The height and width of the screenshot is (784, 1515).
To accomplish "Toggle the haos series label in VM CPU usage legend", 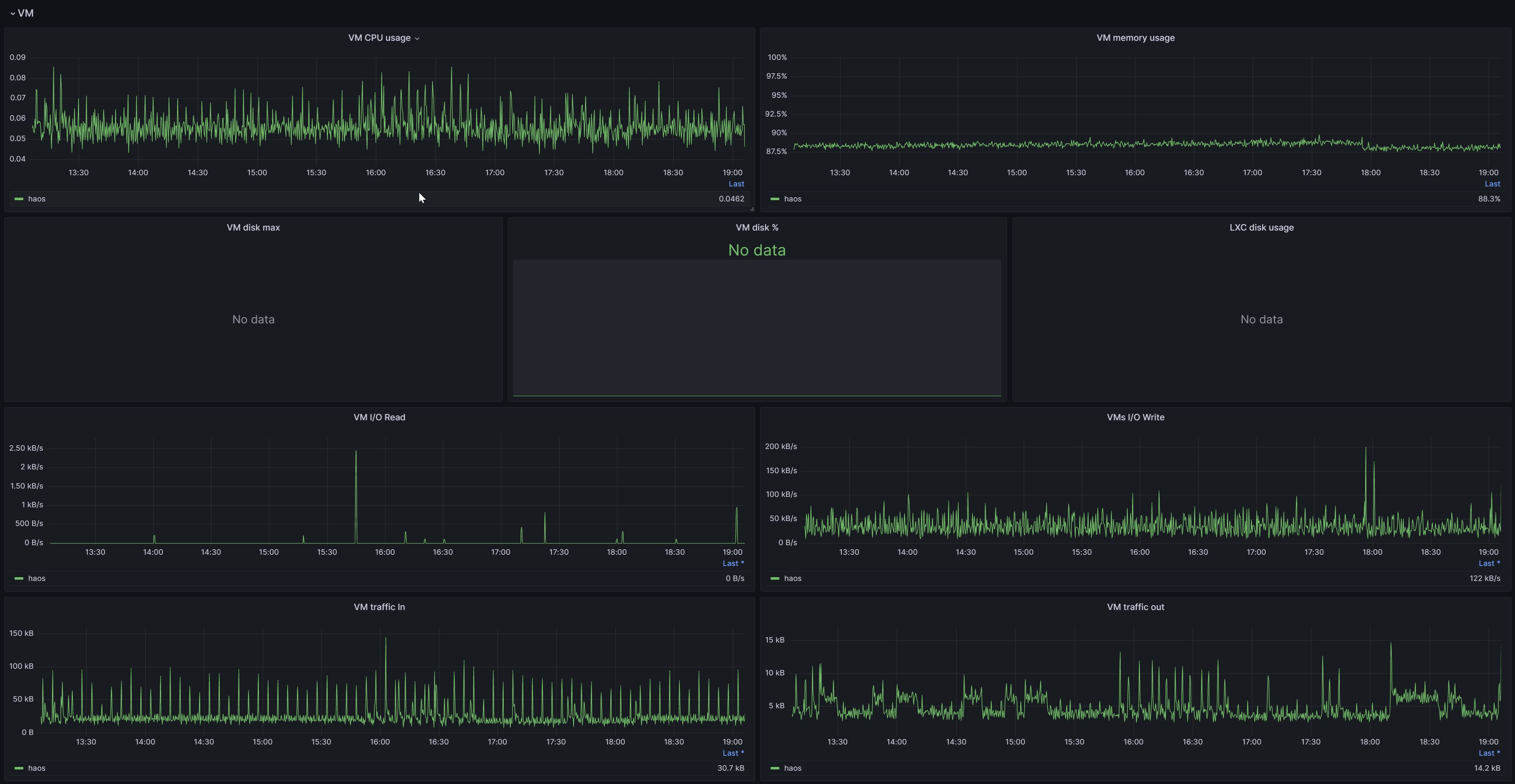I will 37,198.
